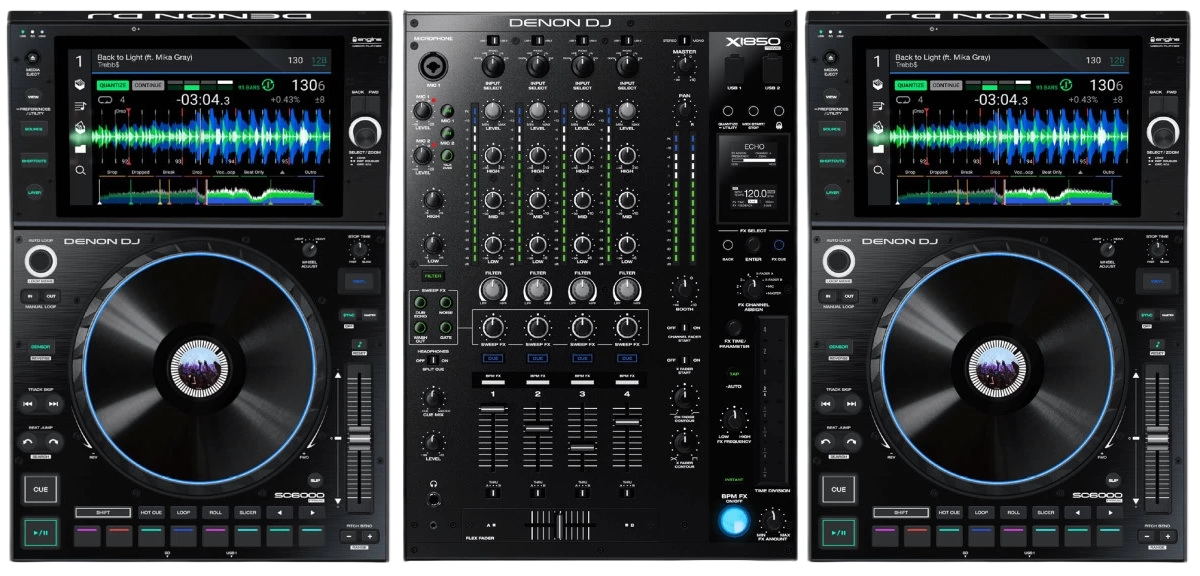The image size is (1200, 576).
Task: Click the pitch bend minus button on left deck
Action: [351, 537]
